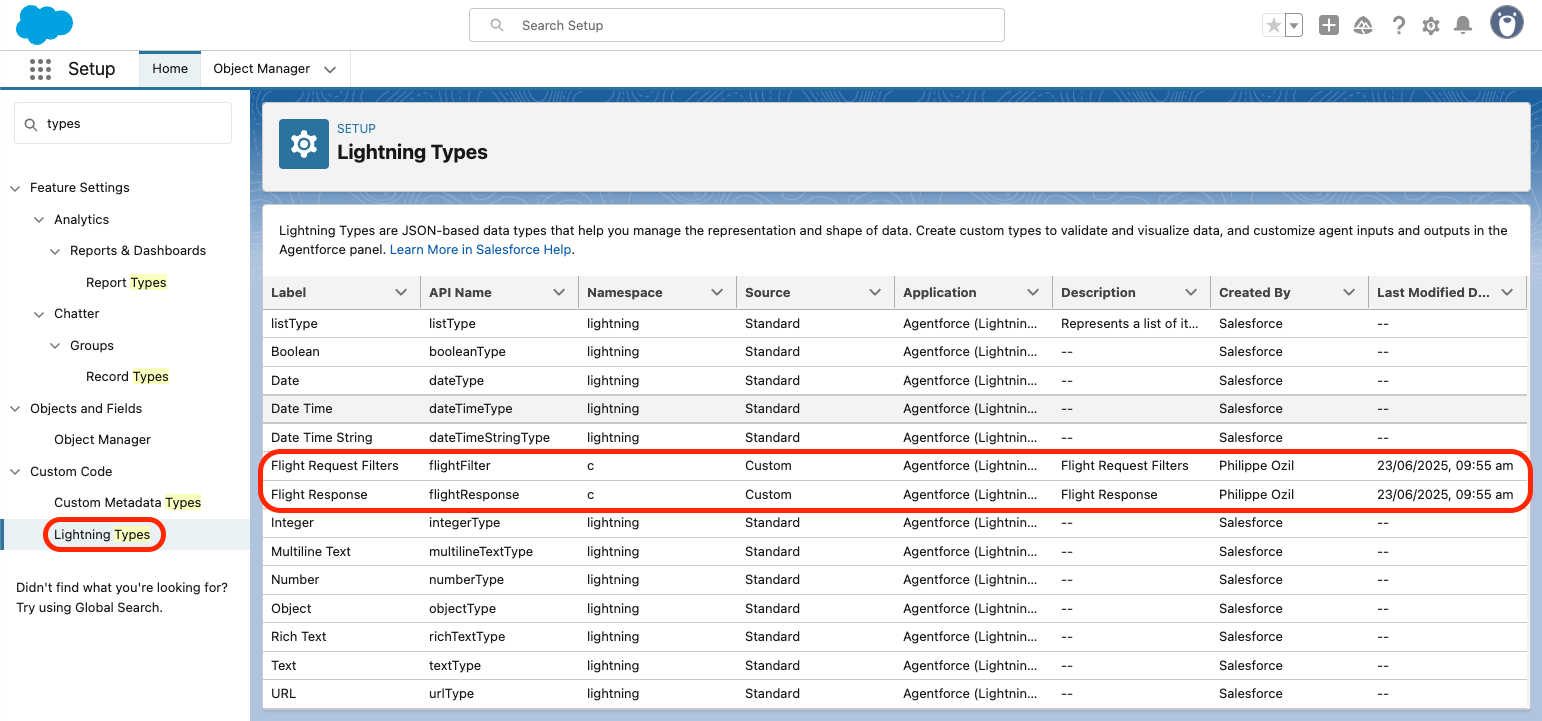Sort by the API Name column header
Image resolution: width=1542 pixels, height=721 pixels.
pyautogui.click(x=460, y=293)
